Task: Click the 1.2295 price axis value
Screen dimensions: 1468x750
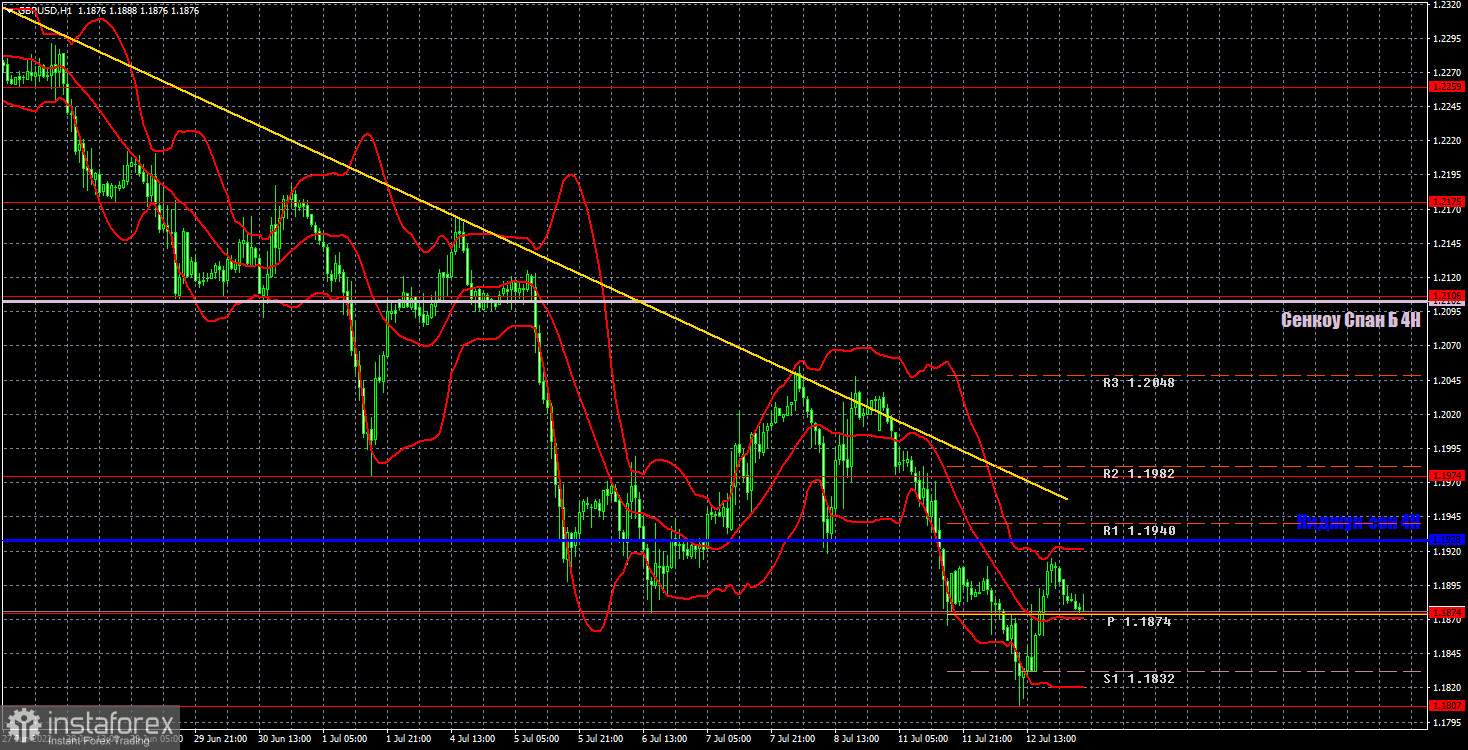Action: (1447, 39)
